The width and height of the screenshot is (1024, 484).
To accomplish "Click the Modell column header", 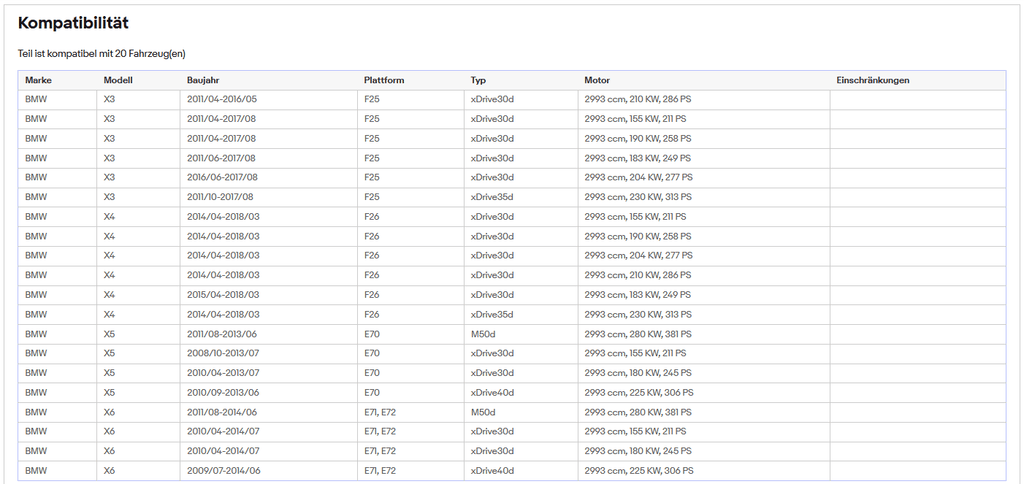I will point(118,80).
